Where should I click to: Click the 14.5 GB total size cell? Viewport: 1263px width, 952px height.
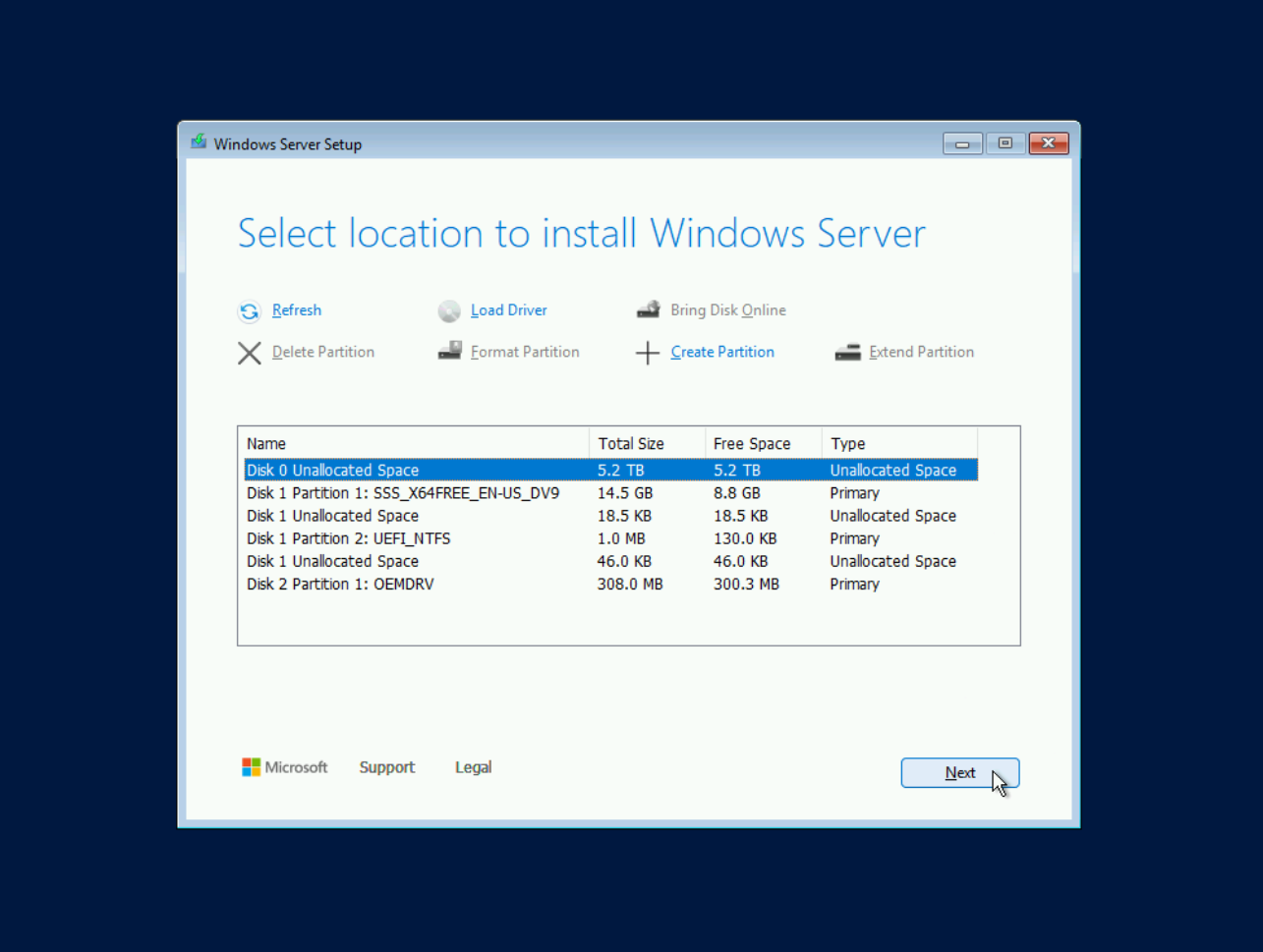tap(625, 493)
